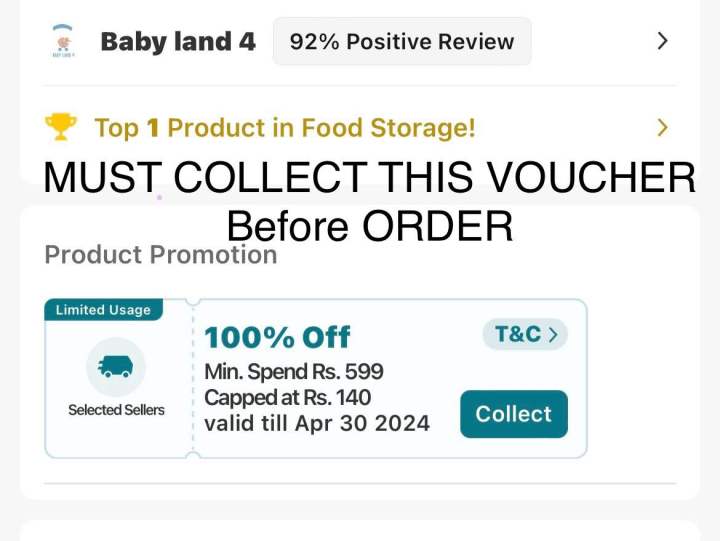Expand the Top 1 Product ranking arrow
The image size is (720, 541).
pos(661,128)
